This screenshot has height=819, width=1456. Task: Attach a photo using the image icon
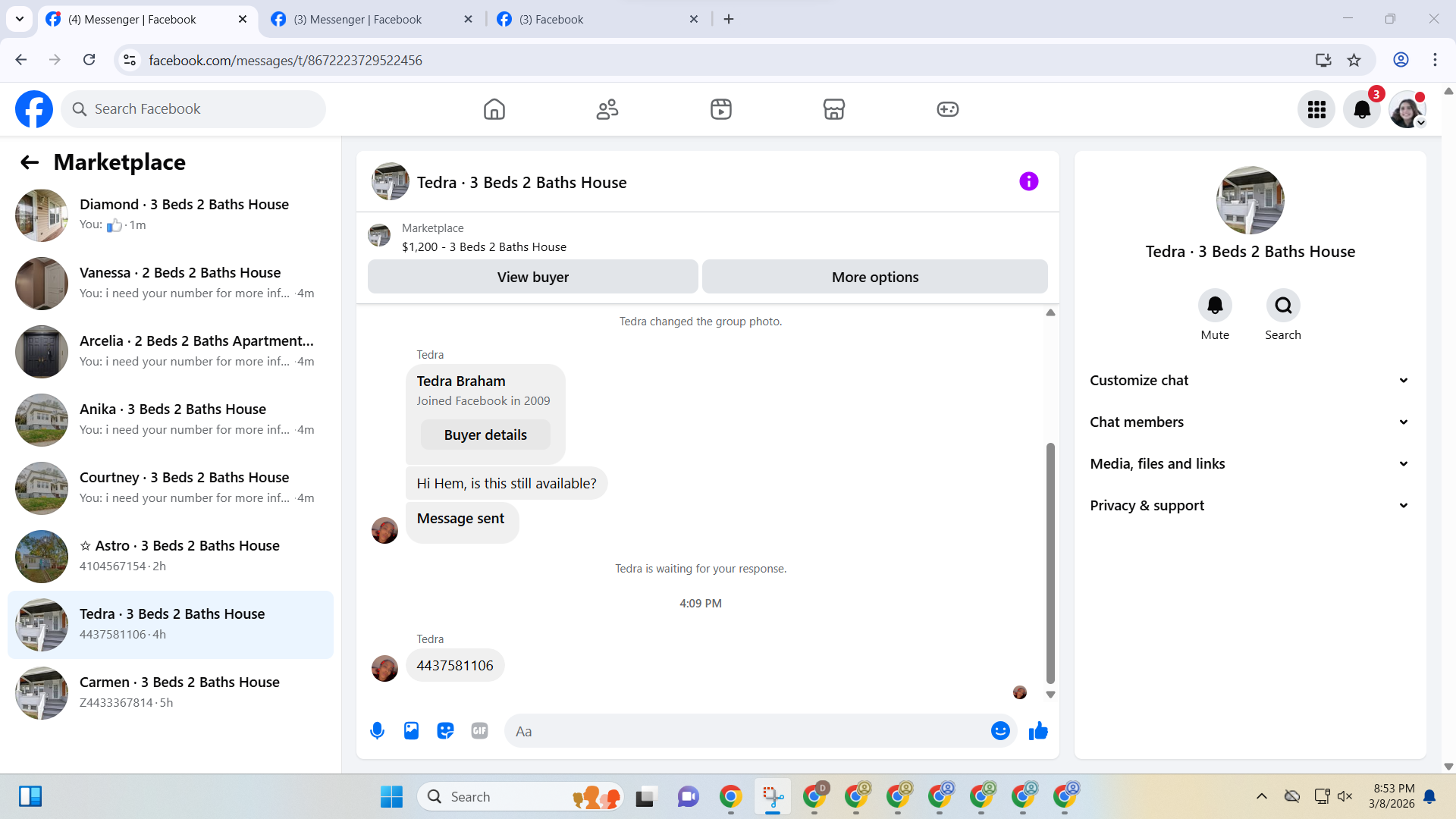pyautogui.click(x=411, y=731)
